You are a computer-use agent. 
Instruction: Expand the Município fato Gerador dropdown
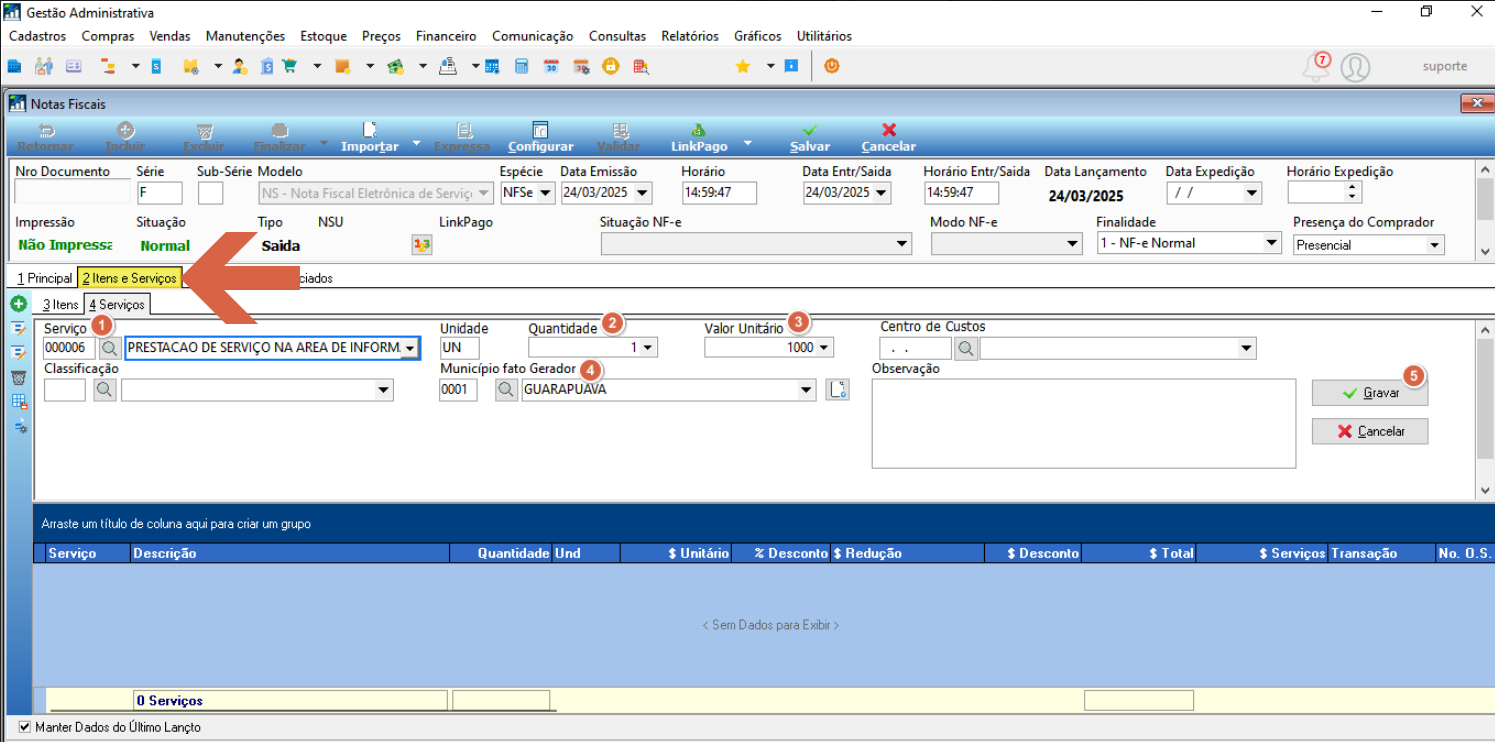pos(807,390)
